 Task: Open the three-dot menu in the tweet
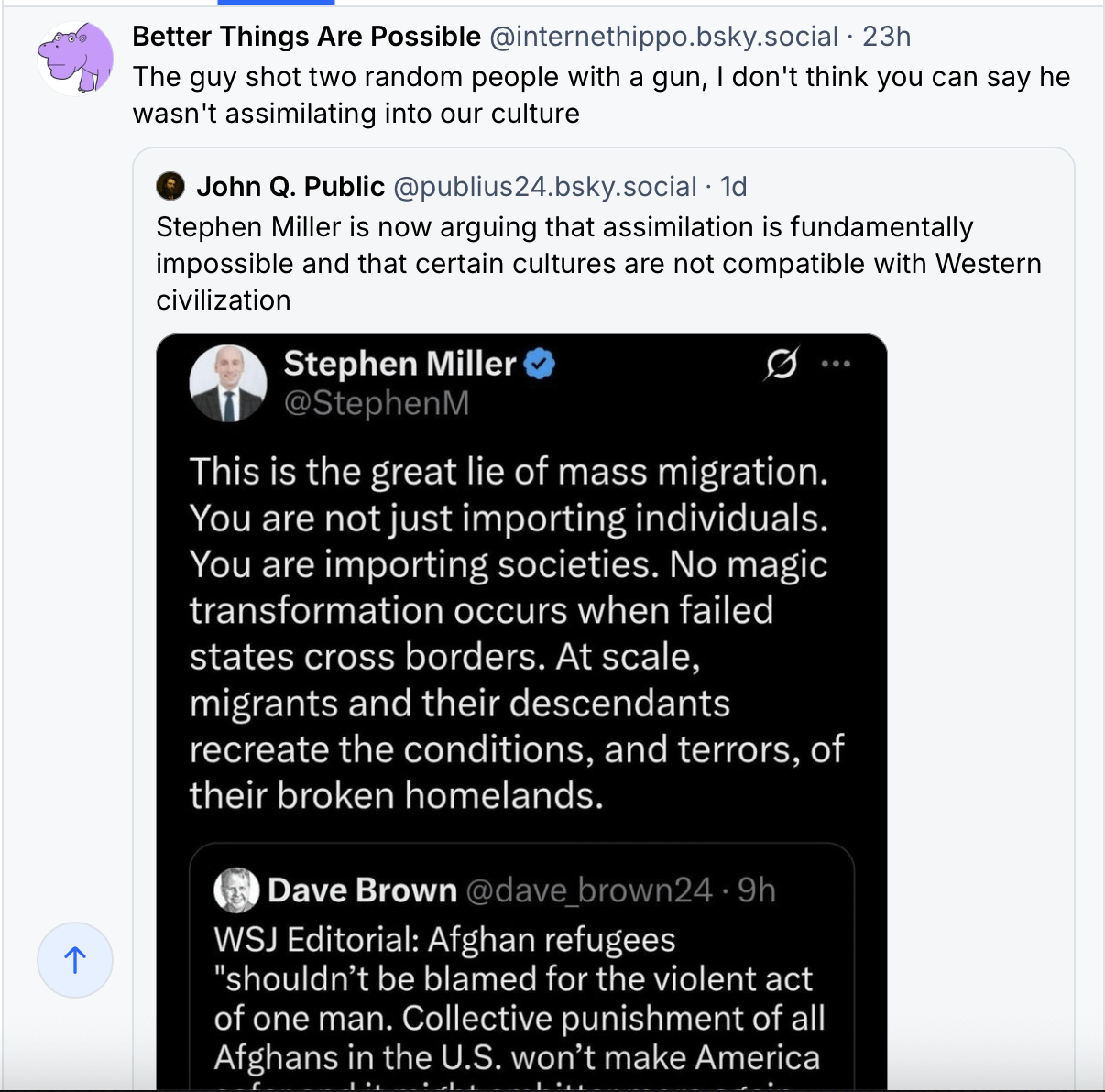click(836, 364)
